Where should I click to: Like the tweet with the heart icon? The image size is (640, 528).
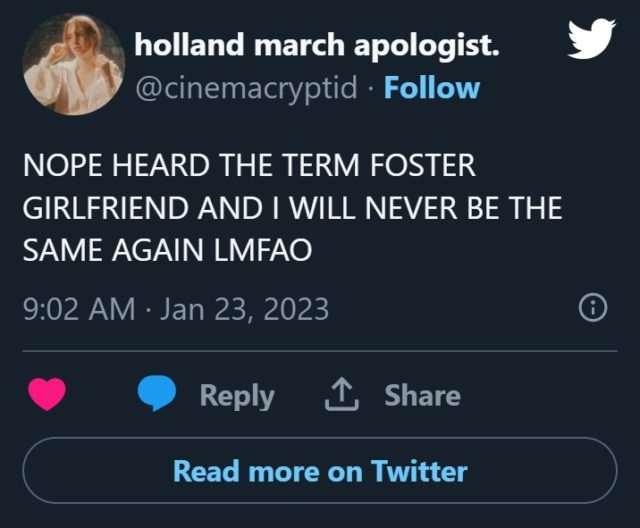47,395
